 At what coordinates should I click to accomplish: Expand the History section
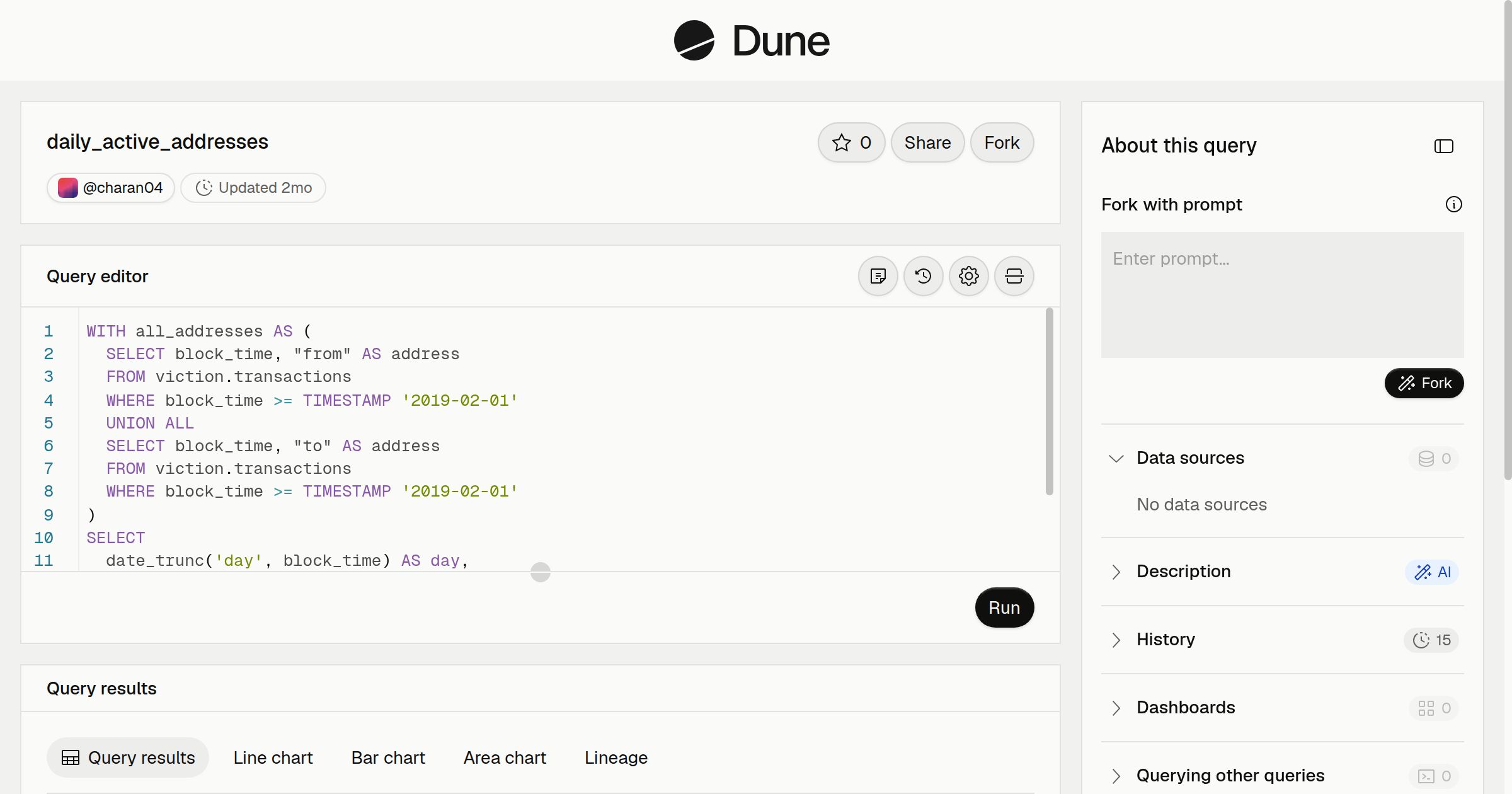click(x=1116, y=640)
